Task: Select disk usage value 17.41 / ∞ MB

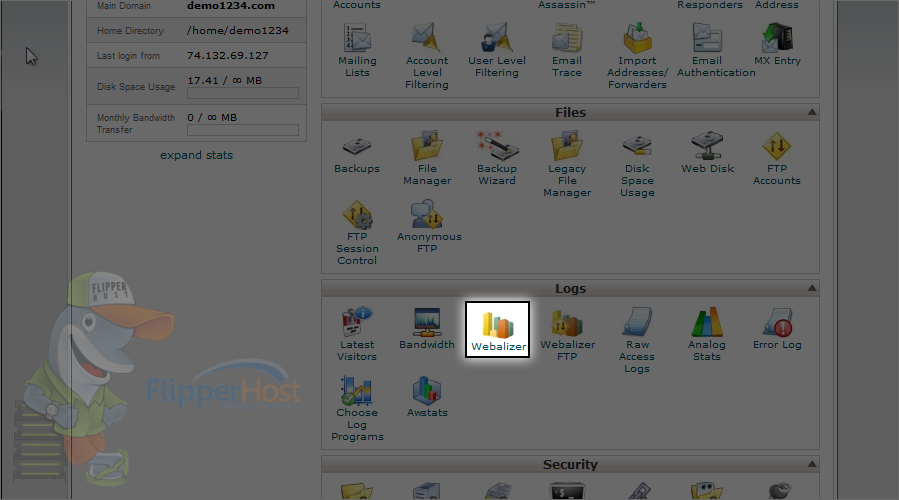Action: click(224, 80)
